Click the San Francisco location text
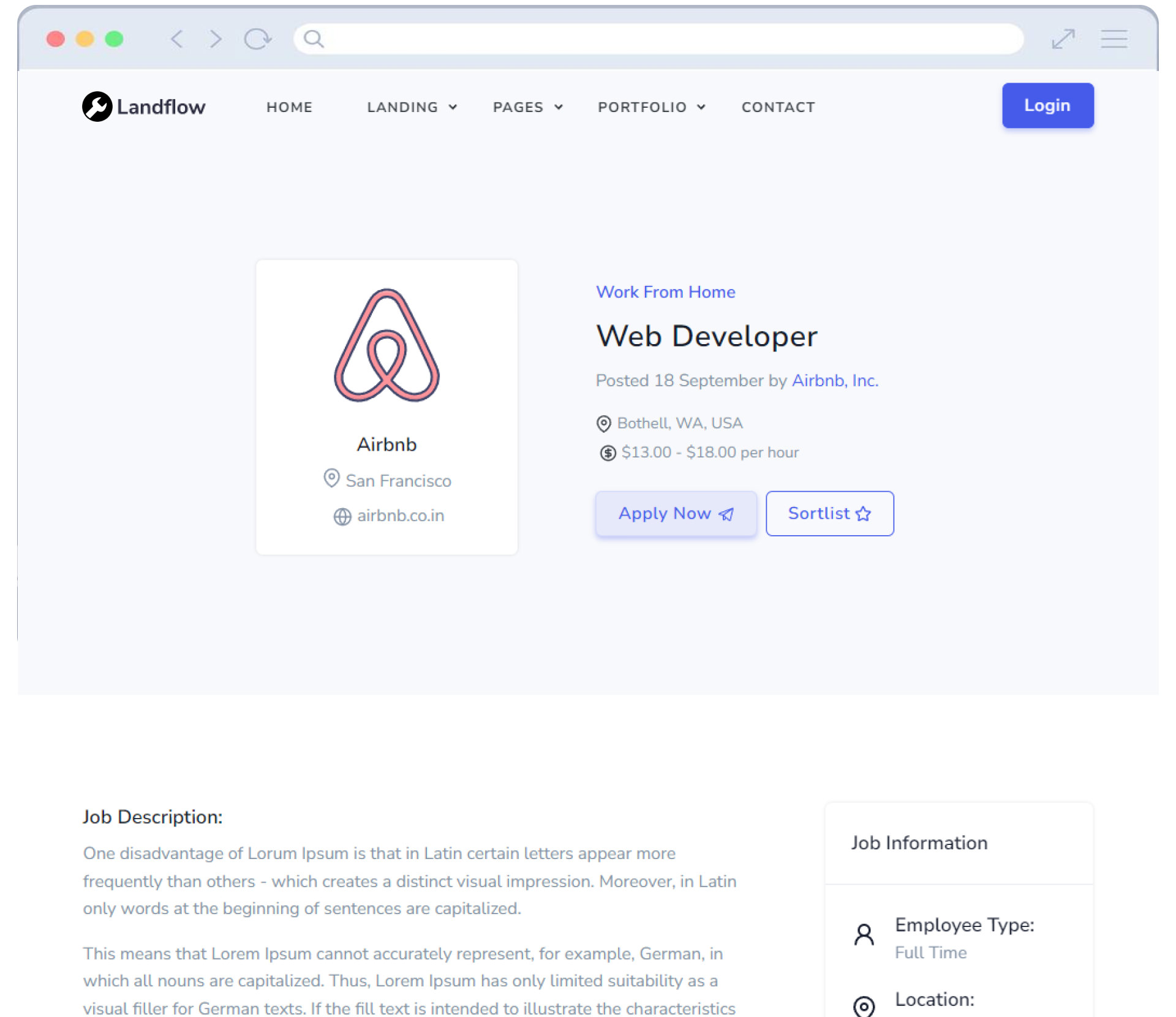Image resolution: width=1176 pixels, height=1017 pixels. (x=398, y=481)
